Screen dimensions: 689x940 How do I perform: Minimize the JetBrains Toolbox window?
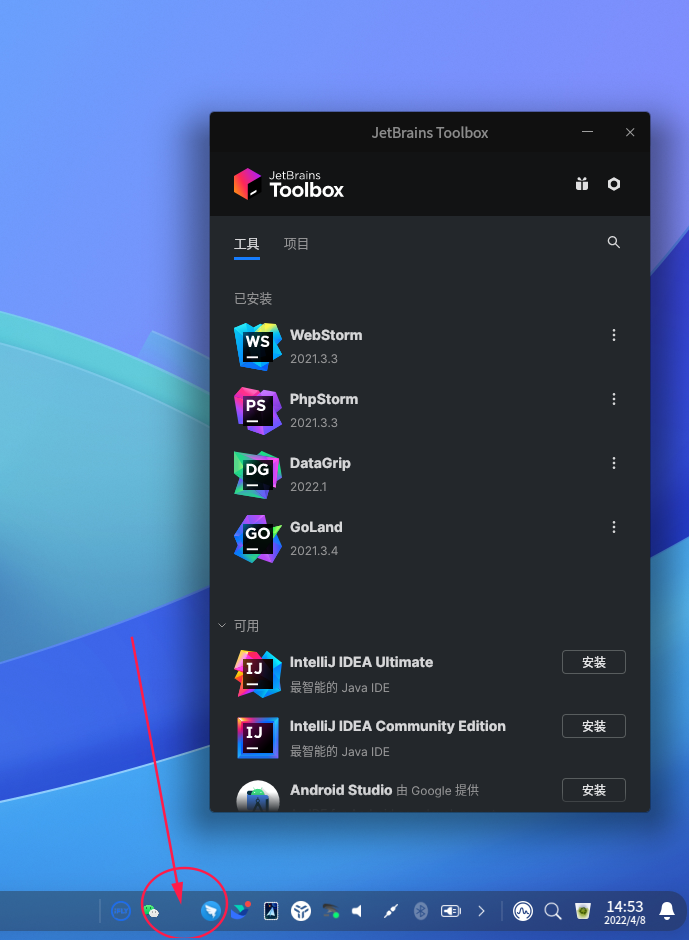point(588,132)
